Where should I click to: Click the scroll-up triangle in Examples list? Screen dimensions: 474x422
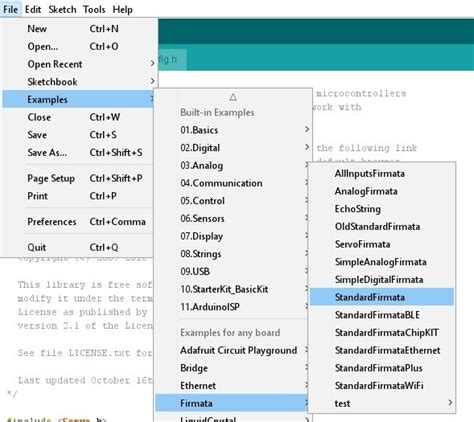point(233,97)
